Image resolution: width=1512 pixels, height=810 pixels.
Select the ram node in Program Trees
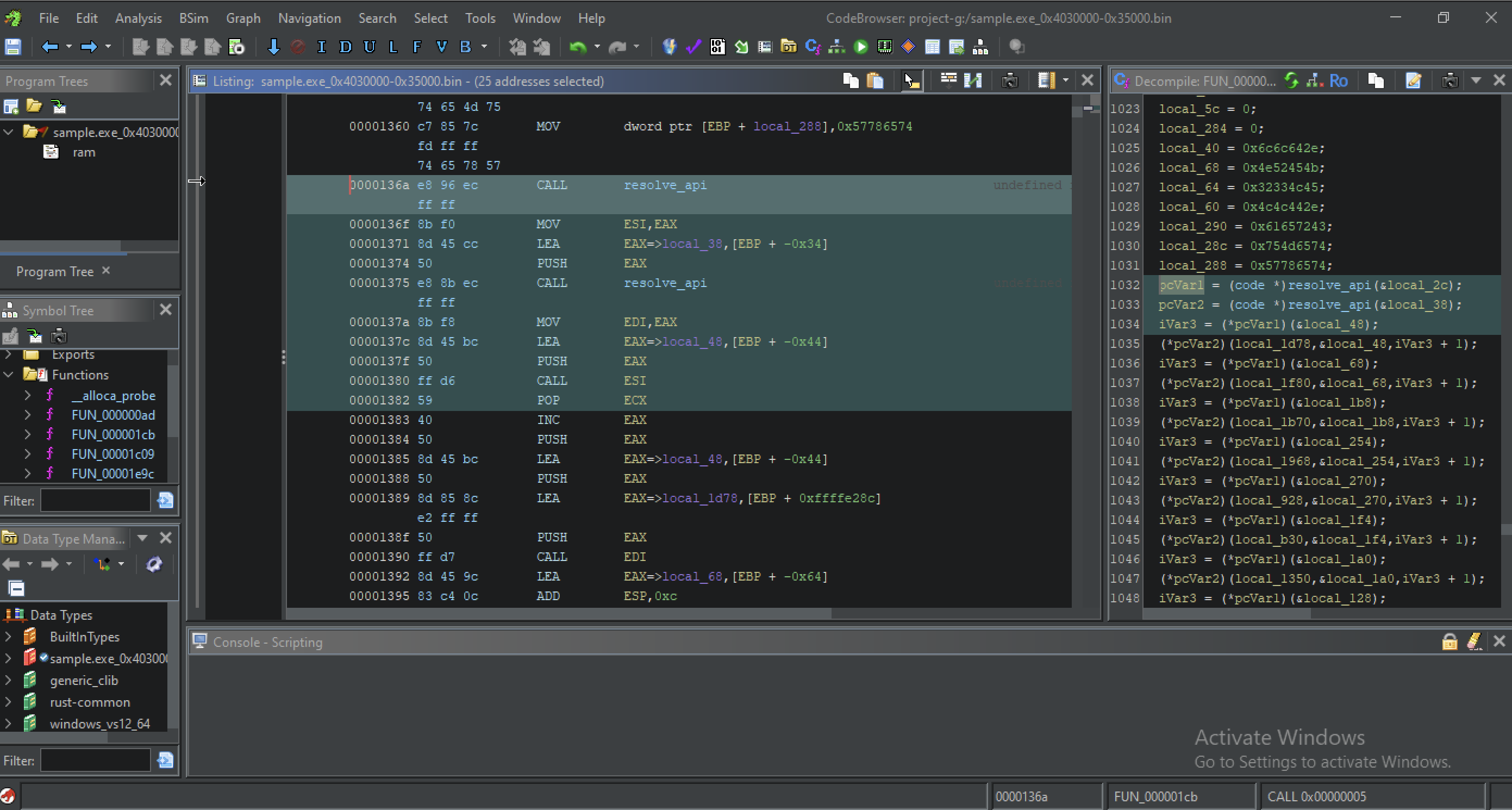(x=84, y=152)
